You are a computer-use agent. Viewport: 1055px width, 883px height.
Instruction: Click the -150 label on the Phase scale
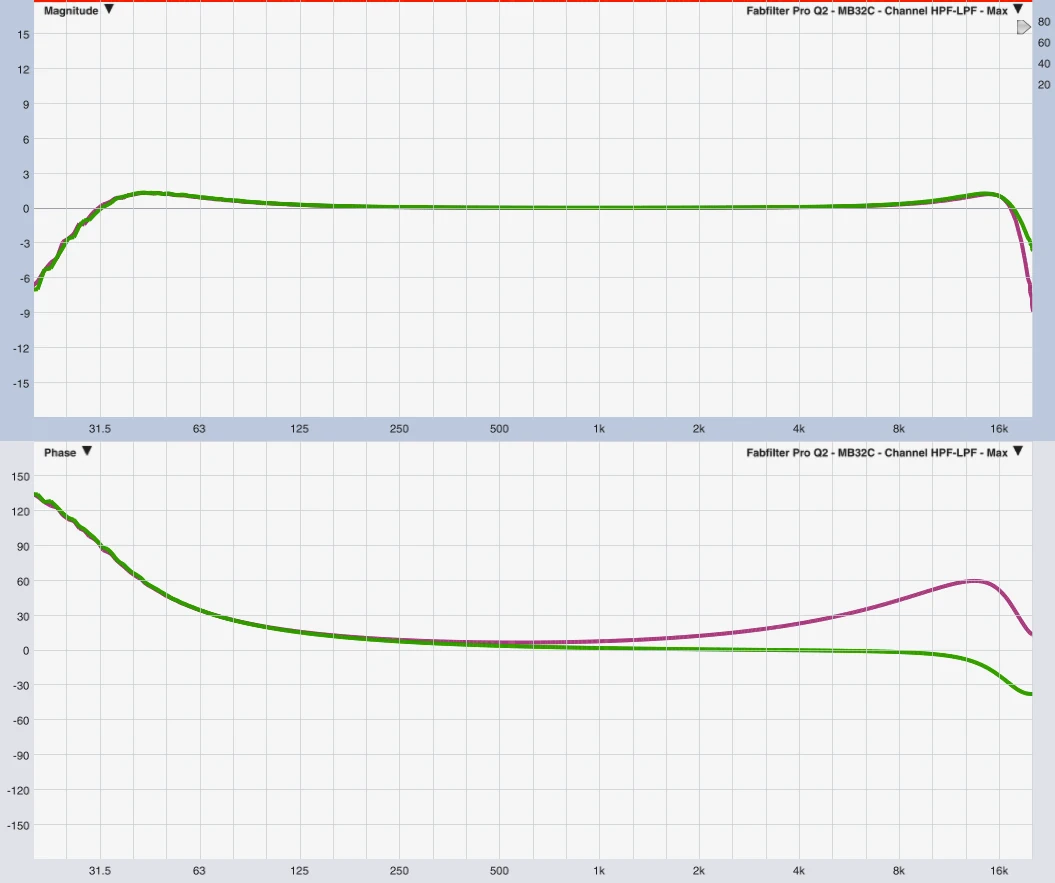pyautogui.click(x=18, y=826)
